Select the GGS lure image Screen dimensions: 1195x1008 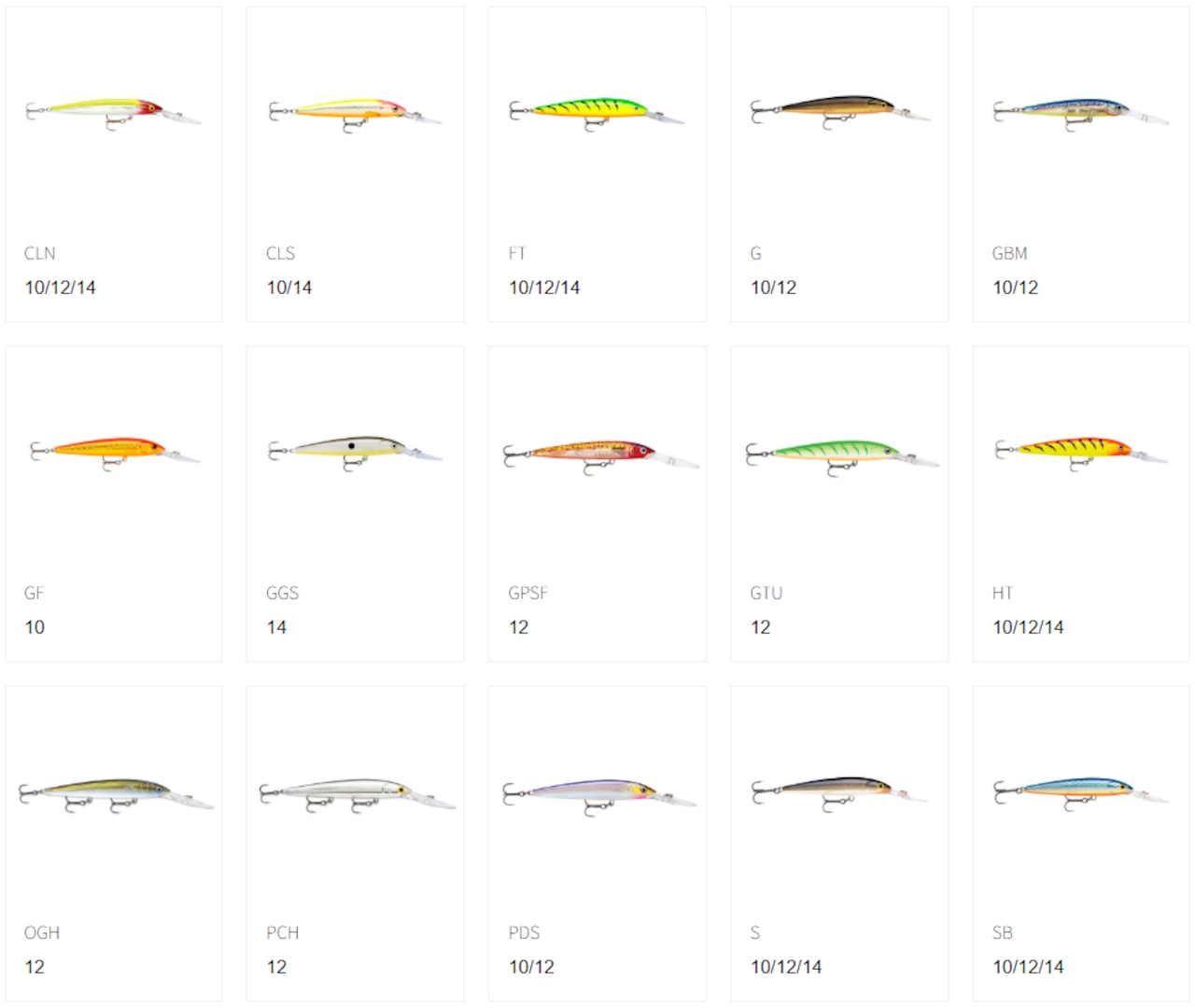pyautogui.click(x=355, y=454)
